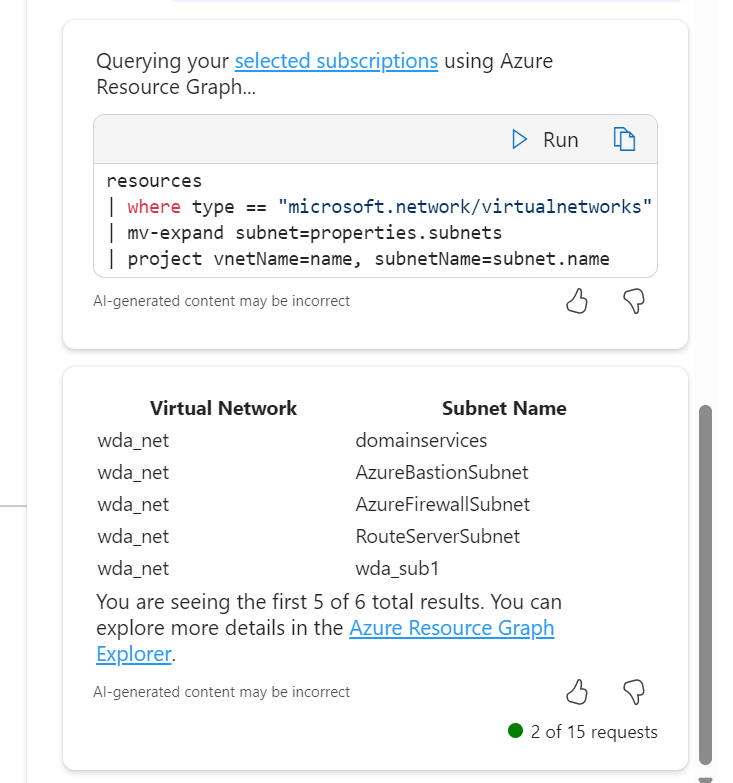Select the wda_sub1 subnet entry
This screenshot has width=733, height=783.
pos(397,568)
